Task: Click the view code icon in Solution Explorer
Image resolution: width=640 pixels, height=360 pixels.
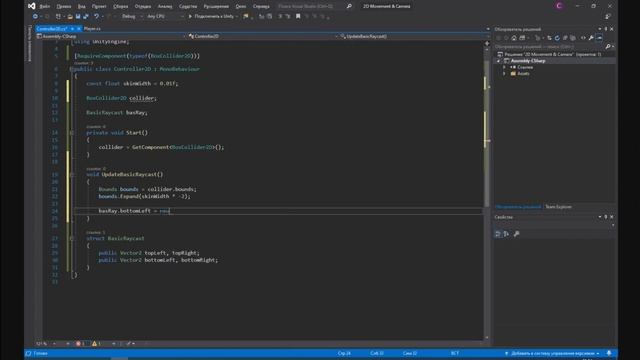Action: point(583,38)
